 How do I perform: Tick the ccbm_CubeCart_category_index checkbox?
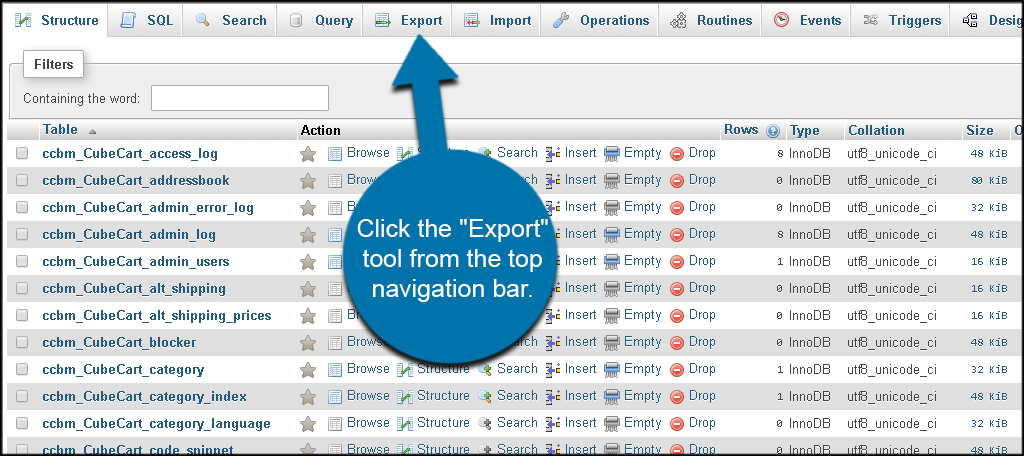point(22,396)
